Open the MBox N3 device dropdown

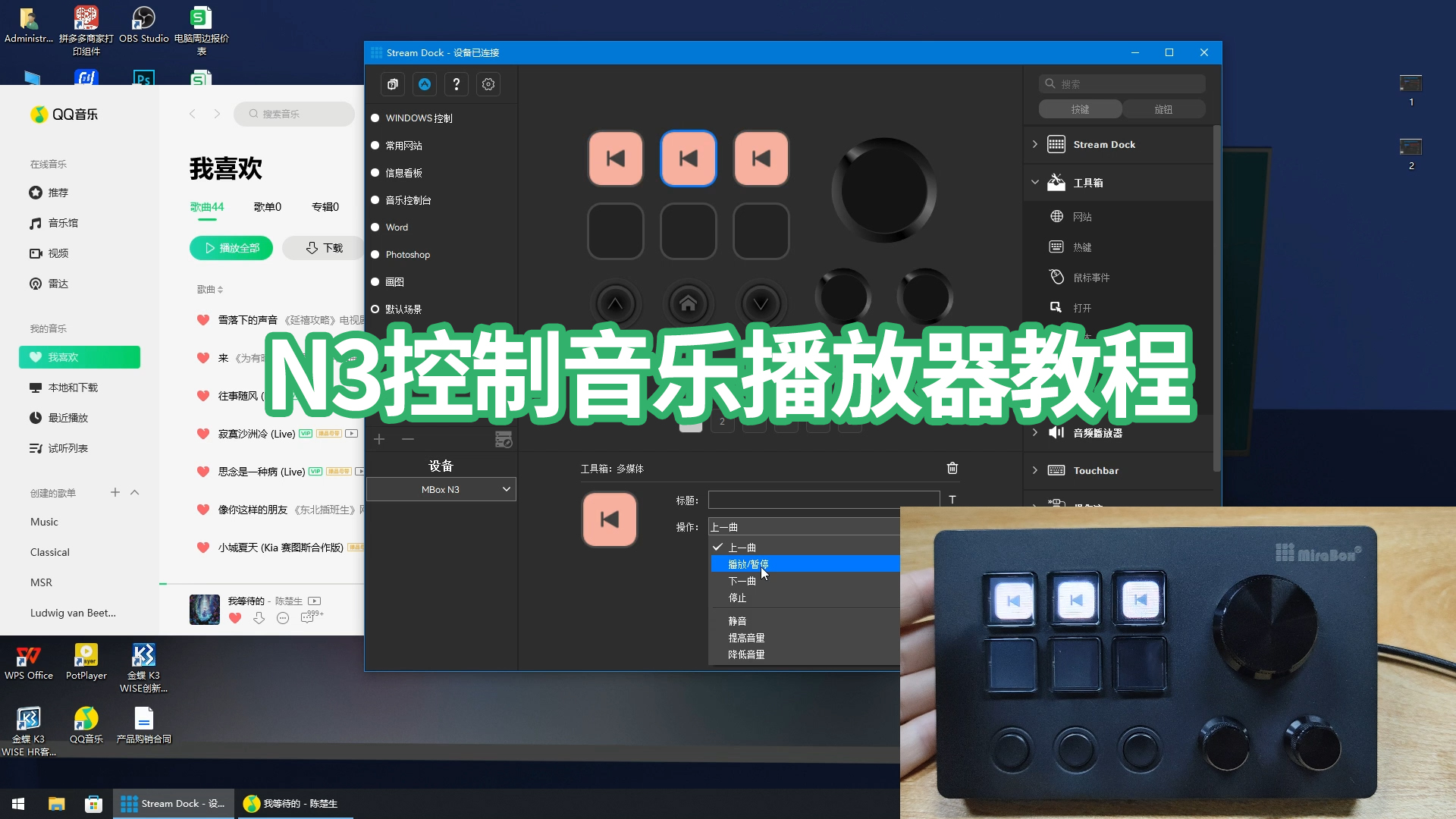(441, 489)
